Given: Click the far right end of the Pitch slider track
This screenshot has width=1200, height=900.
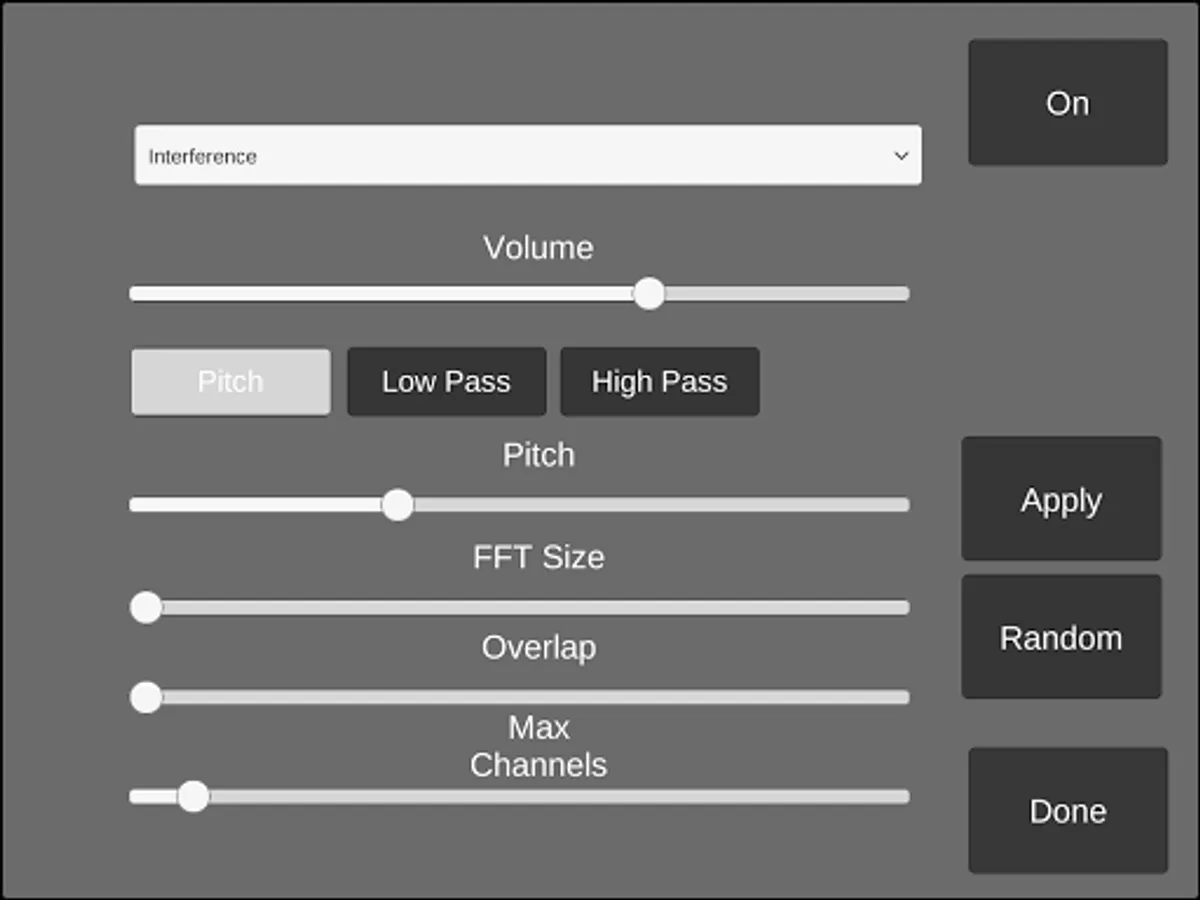Looking at the screenshot, I should (904, 505).
